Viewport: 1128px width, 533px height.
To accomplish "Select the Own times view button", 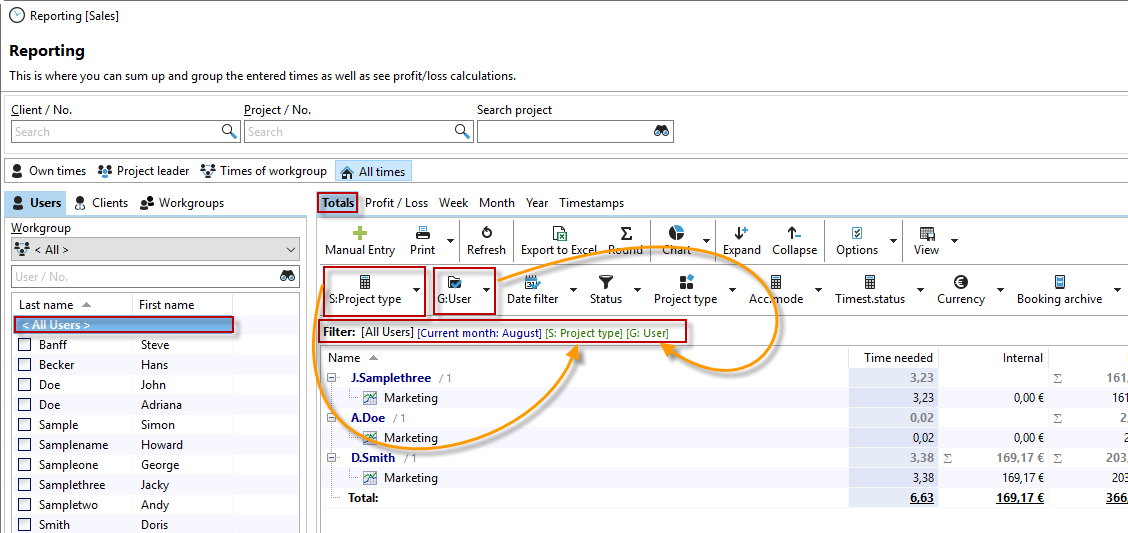I will pyautogui.click(x=49, y=171).
